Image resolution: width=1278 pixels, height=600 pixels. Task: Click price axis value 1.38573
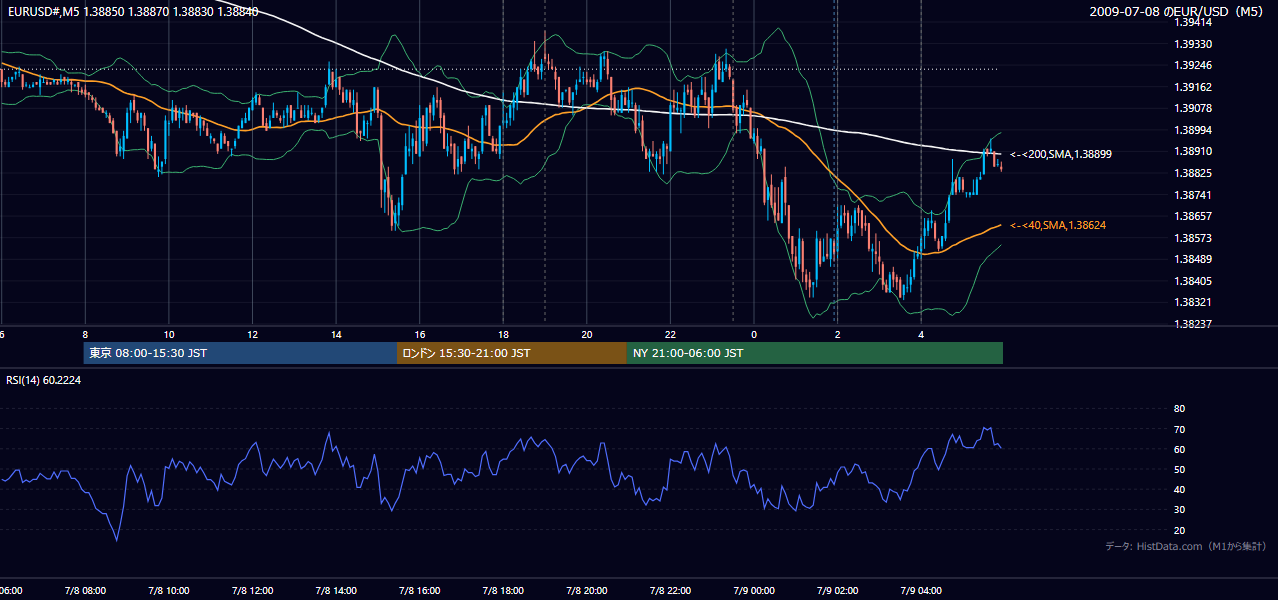tap(1193, 238)
